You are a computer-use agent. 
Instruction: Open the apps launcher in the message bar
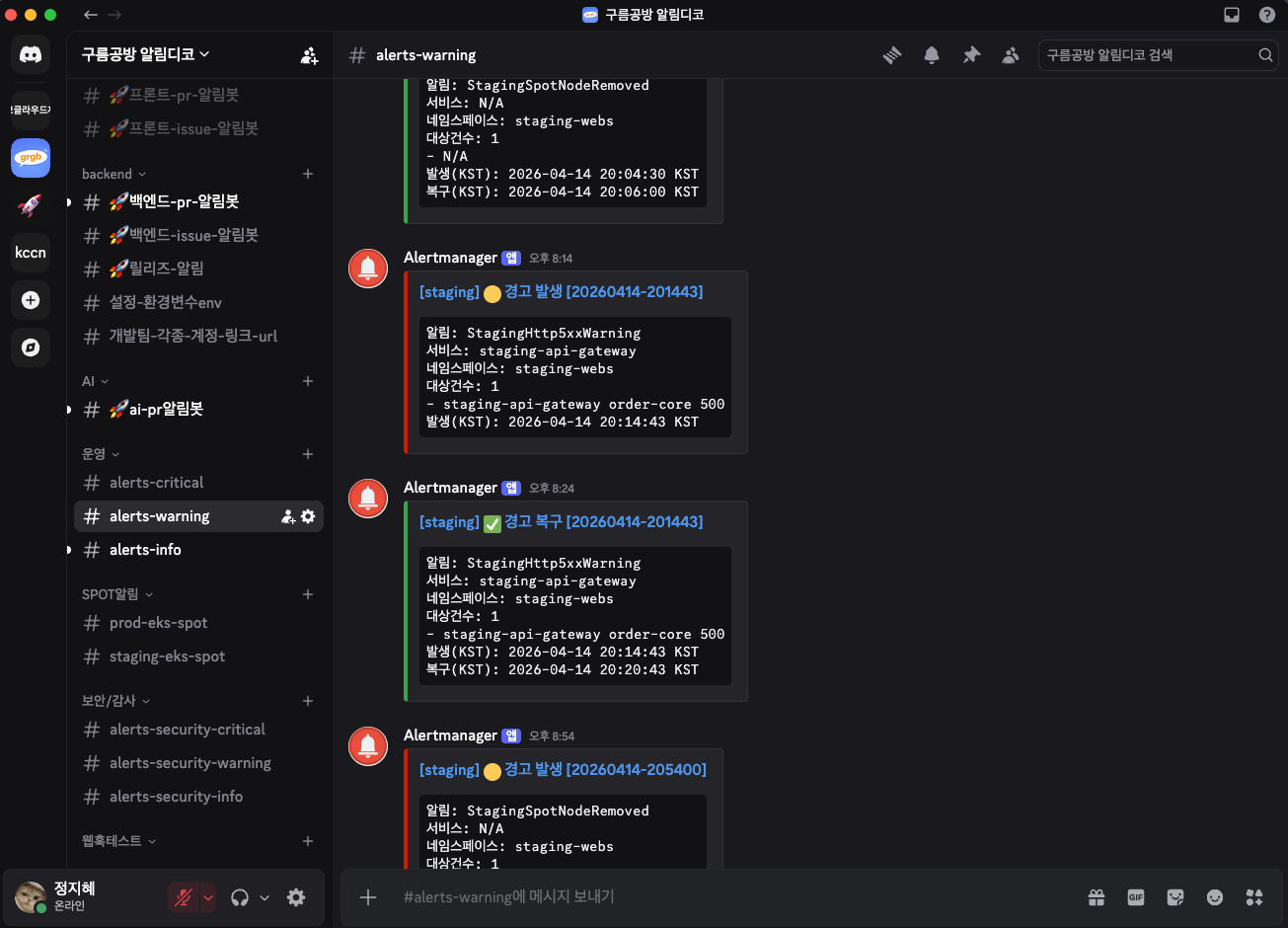point(1254,897)
